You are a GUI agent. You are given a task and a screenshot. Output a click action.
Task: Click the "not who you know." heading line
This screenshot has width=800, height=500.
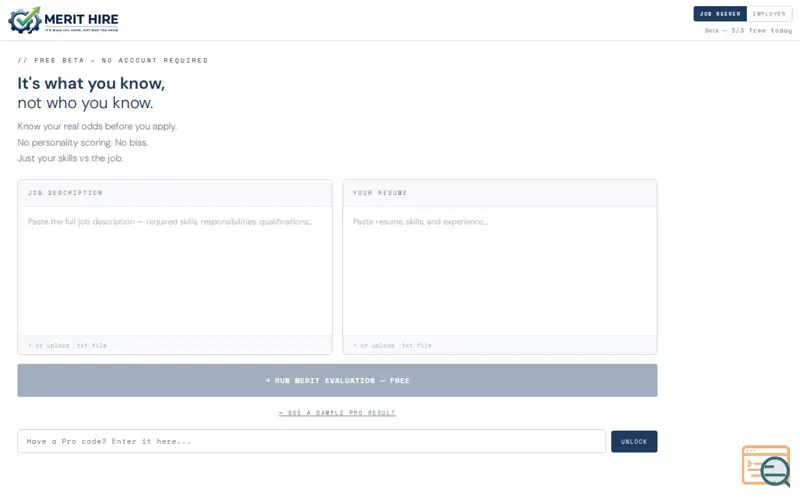pyautogui.click(x=85, y=103)
